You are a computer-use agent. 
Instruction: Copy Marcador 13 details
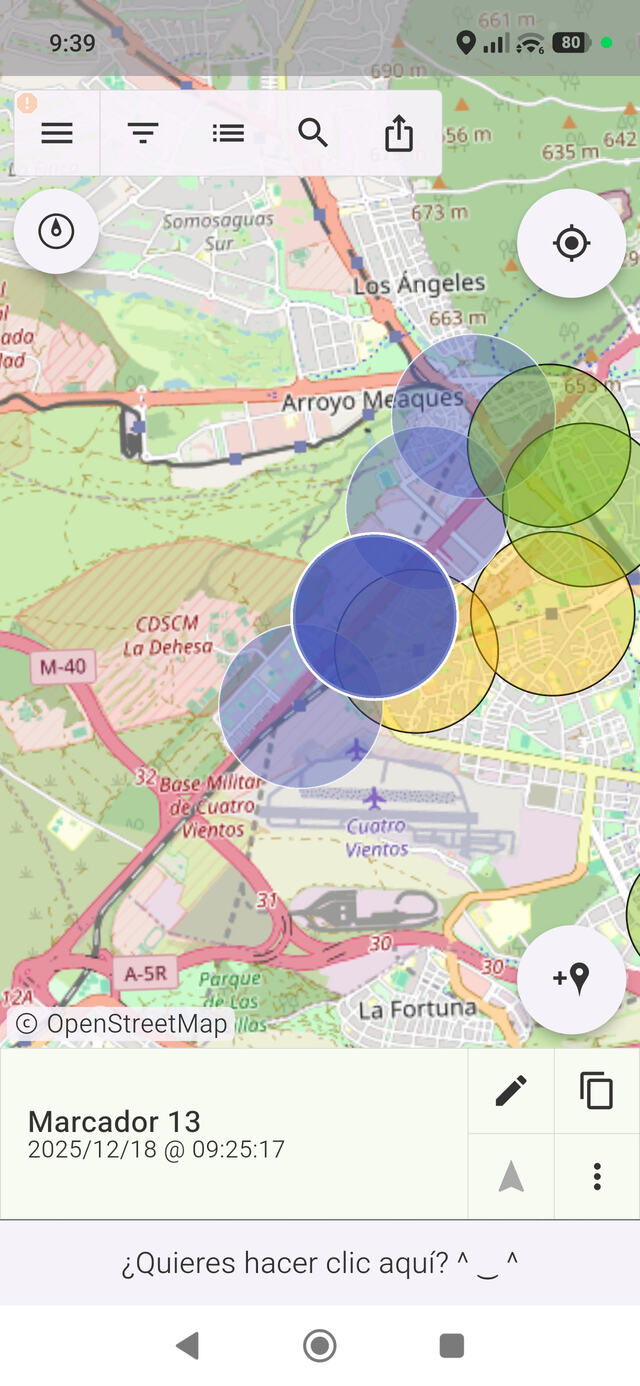(x=597, y=1091)
